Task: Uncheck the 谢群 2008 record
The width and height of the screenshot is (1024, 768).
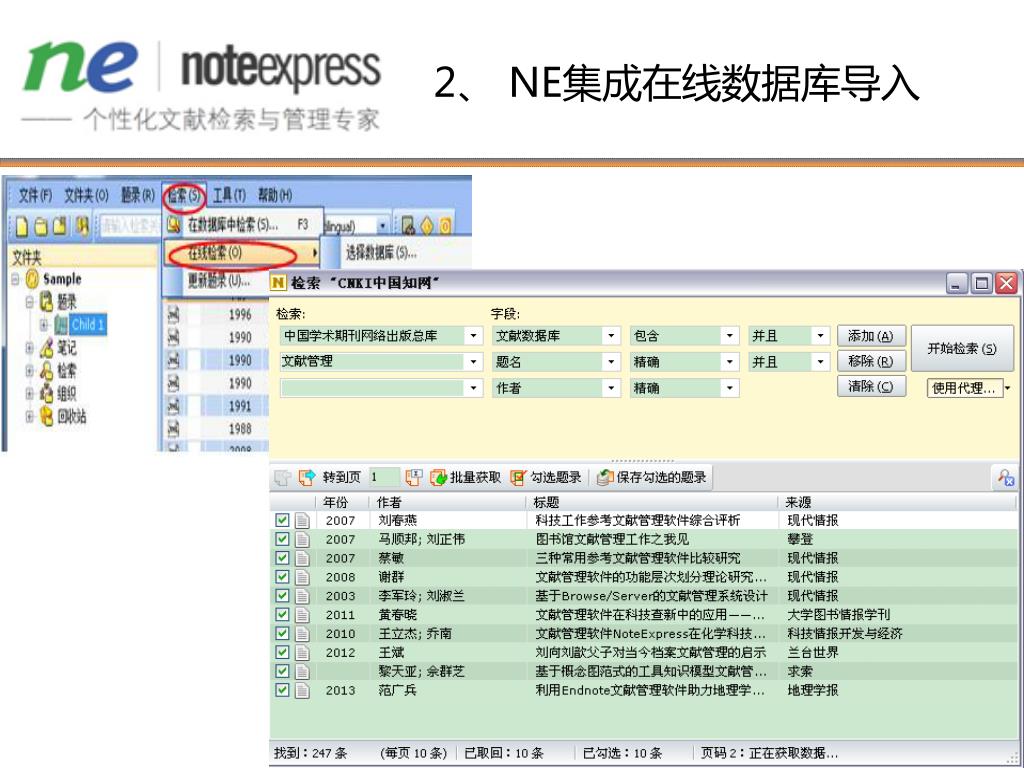Action: coord(282,577)
